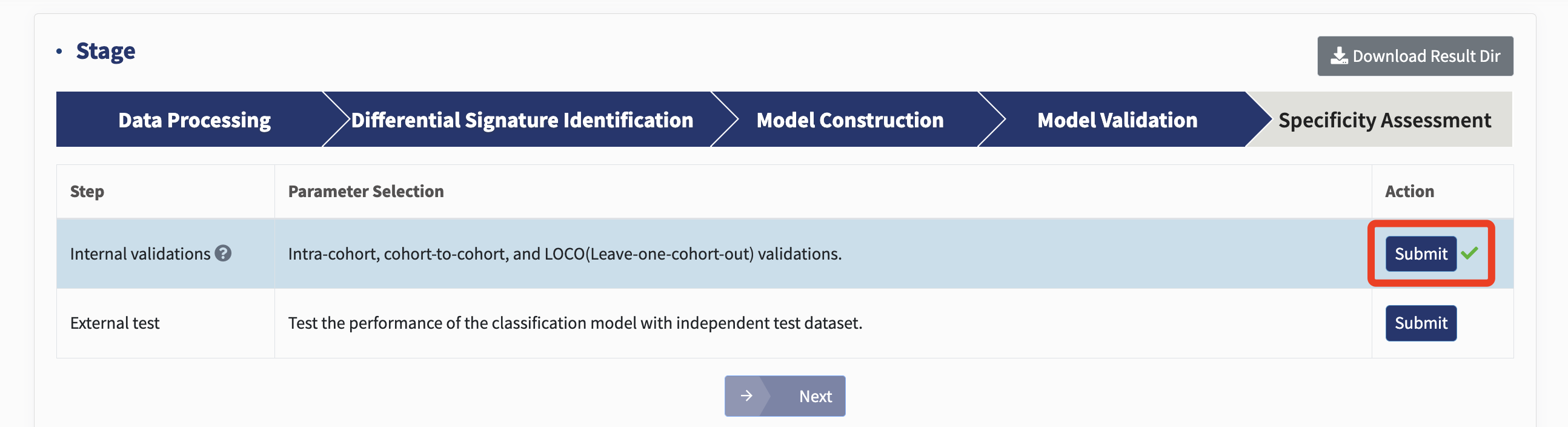Go to the Model Construction stage
The height and width of the screenshot is (427, 1568).
(850, 119)
